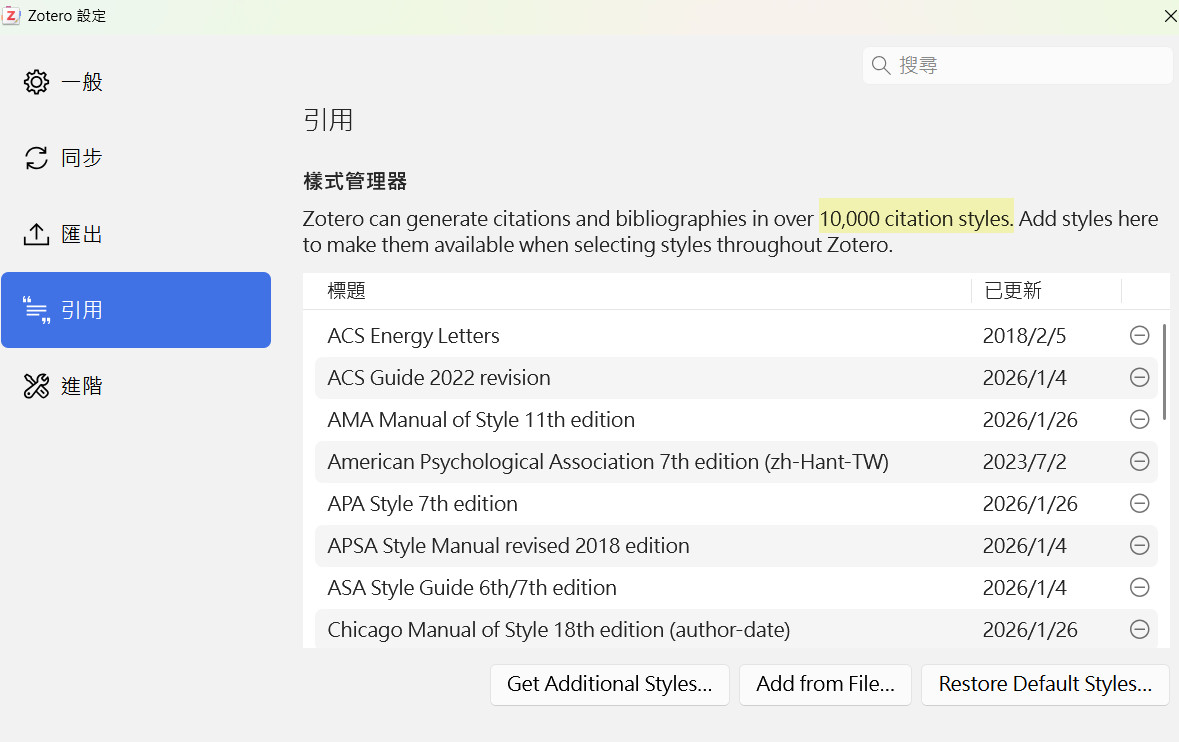Click Restore Default Styles button
The image size is (1179, 742).
click(1045, 685)
